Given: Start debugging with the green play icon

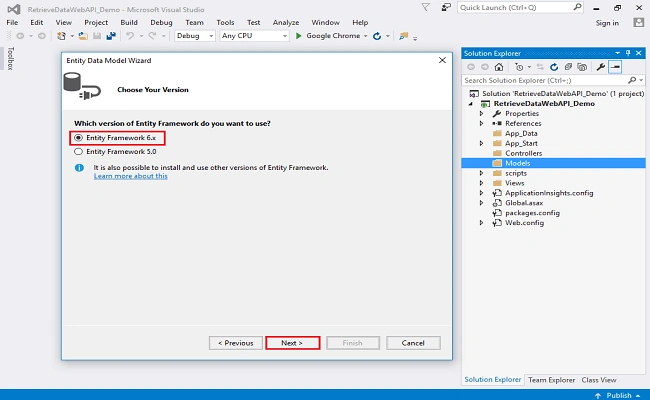Looking at the screenshot, I should (298, 36).
